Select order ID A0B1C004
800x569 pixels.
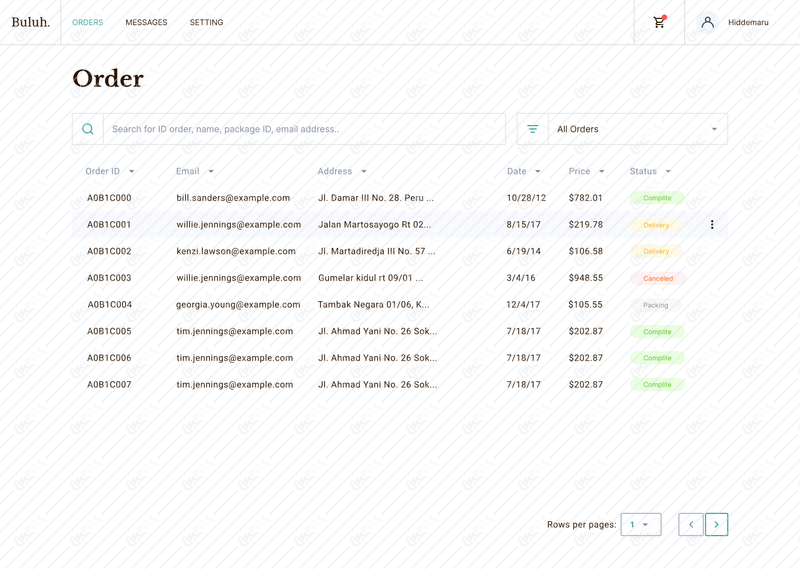pos(109,305)
